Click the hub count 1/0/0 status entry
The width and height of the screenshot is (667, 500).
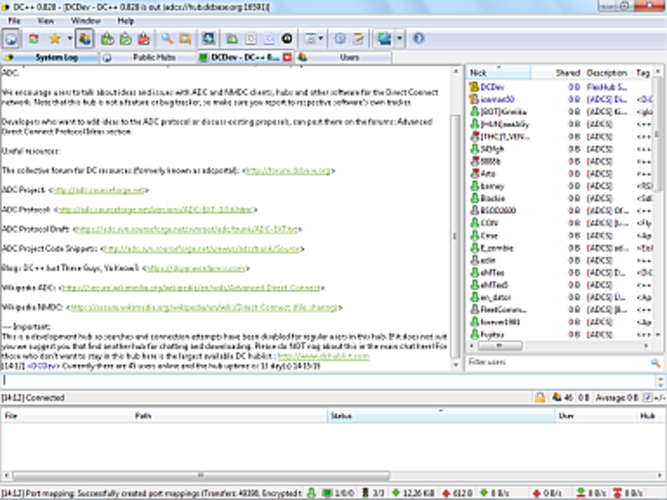(339, 493)
